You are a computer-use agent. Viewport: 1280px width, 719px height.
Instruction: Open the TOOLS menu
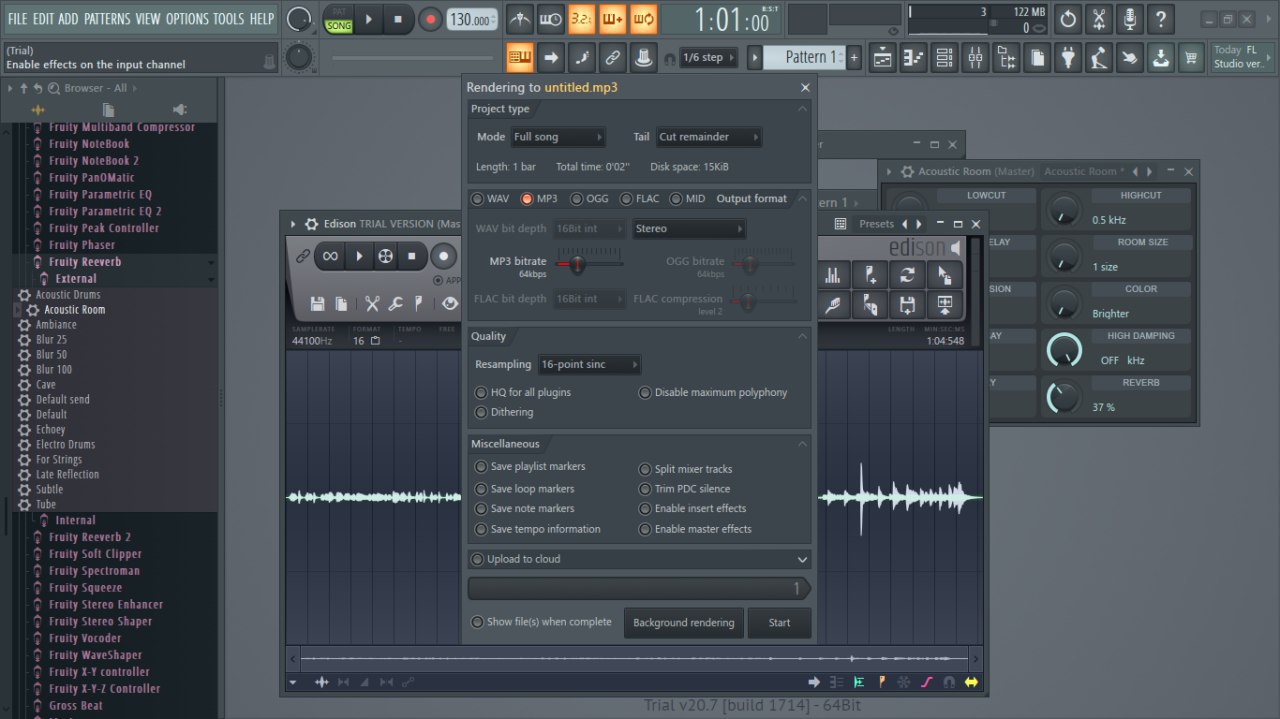pyautogui.click(x=228, y=18)
